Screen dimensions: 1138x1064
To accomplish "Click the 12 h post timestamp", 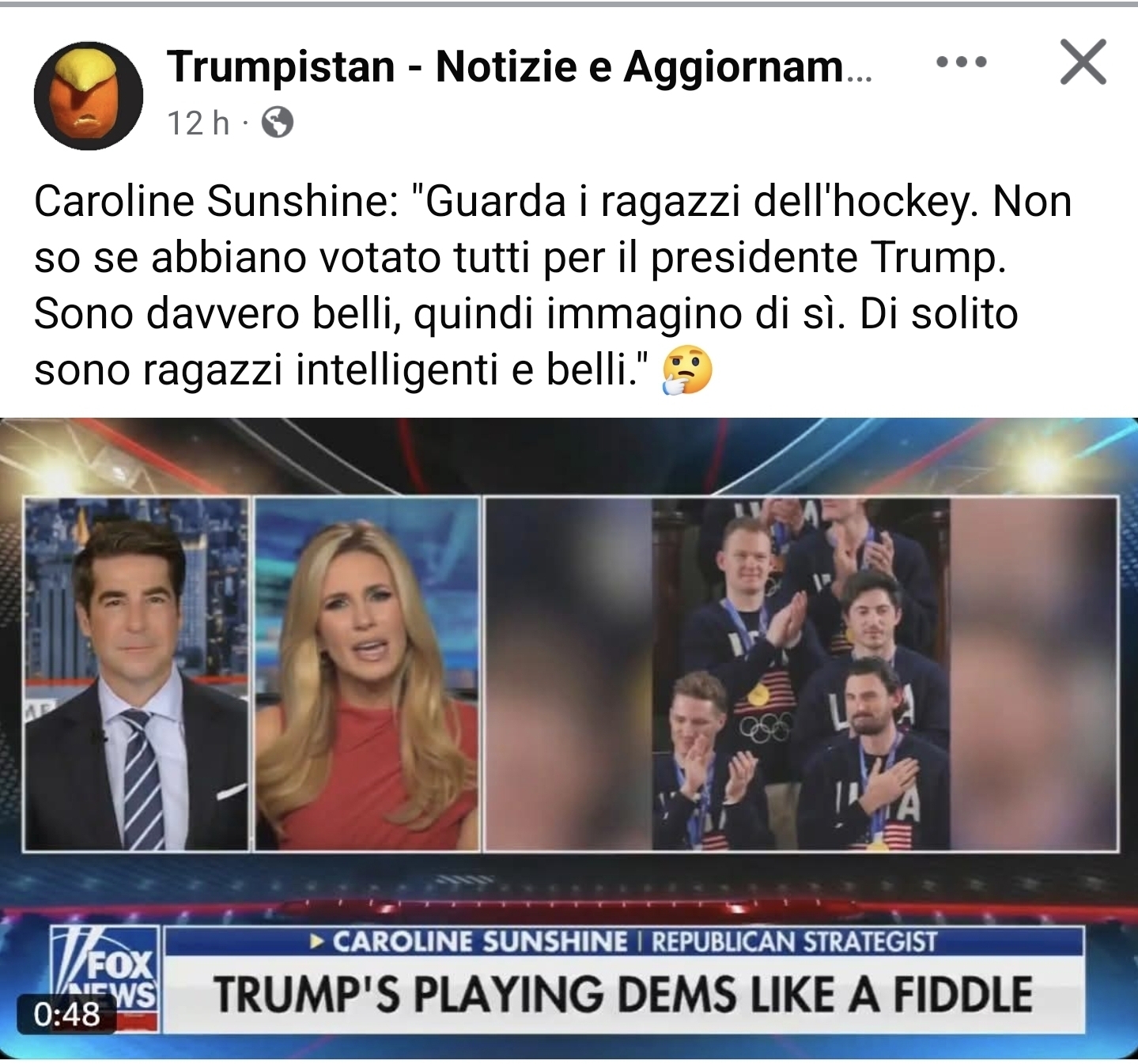I will point(198,123).
